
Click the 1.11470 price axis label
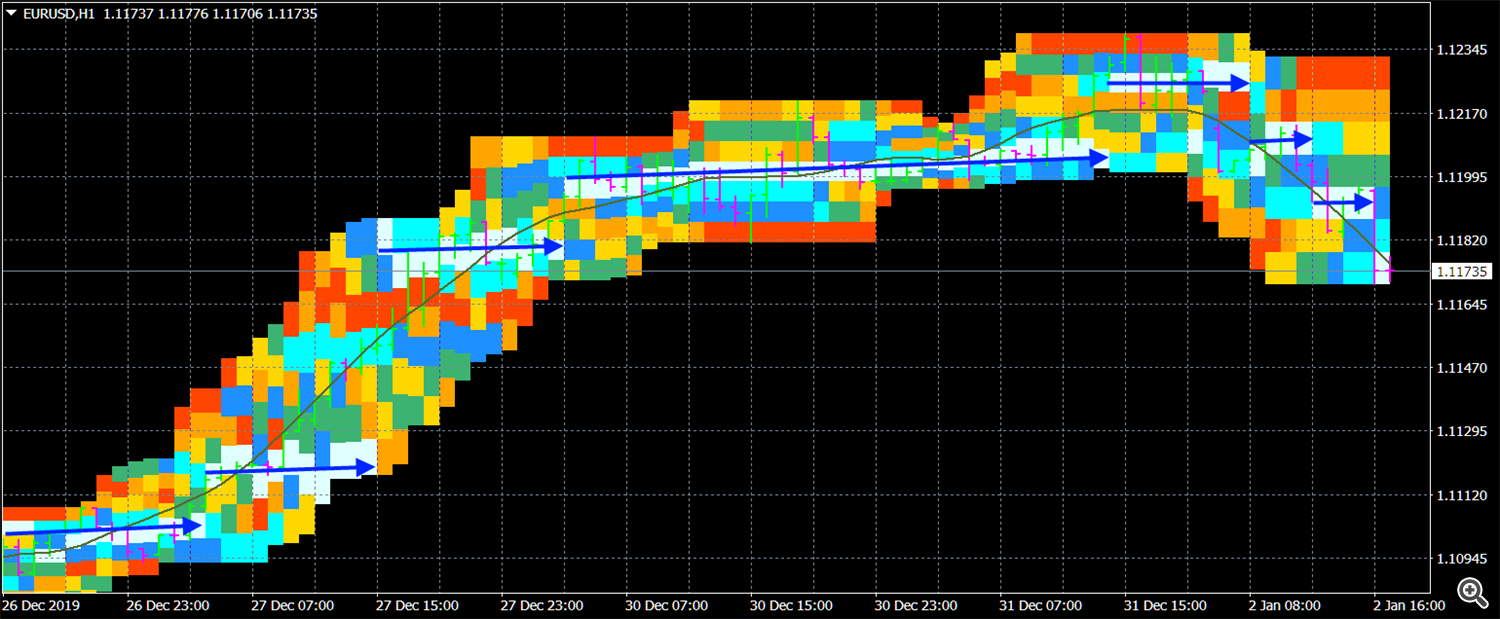pos(1460,368)
